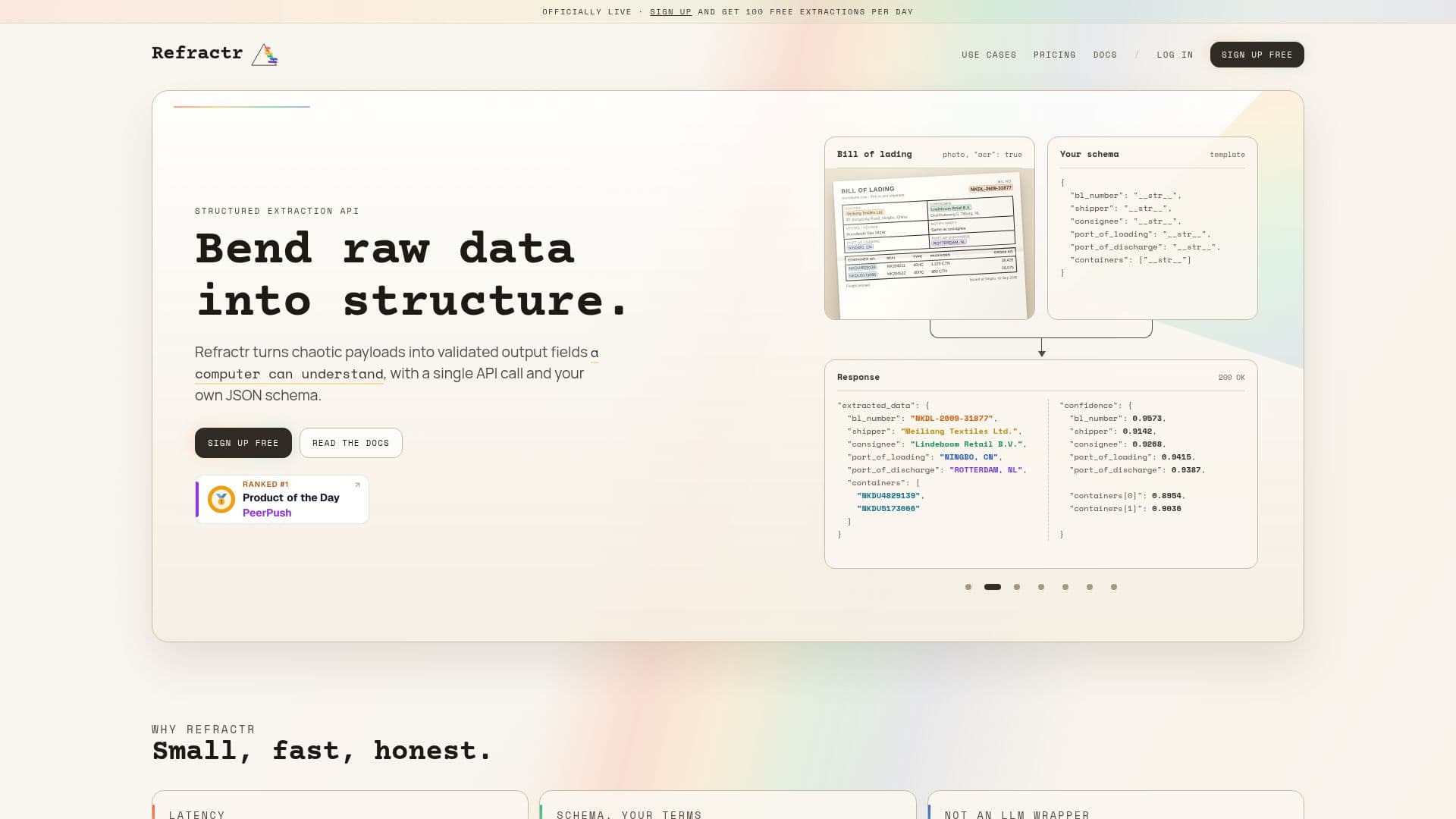Click the 'template' label on the schema card

point(1227,155)
